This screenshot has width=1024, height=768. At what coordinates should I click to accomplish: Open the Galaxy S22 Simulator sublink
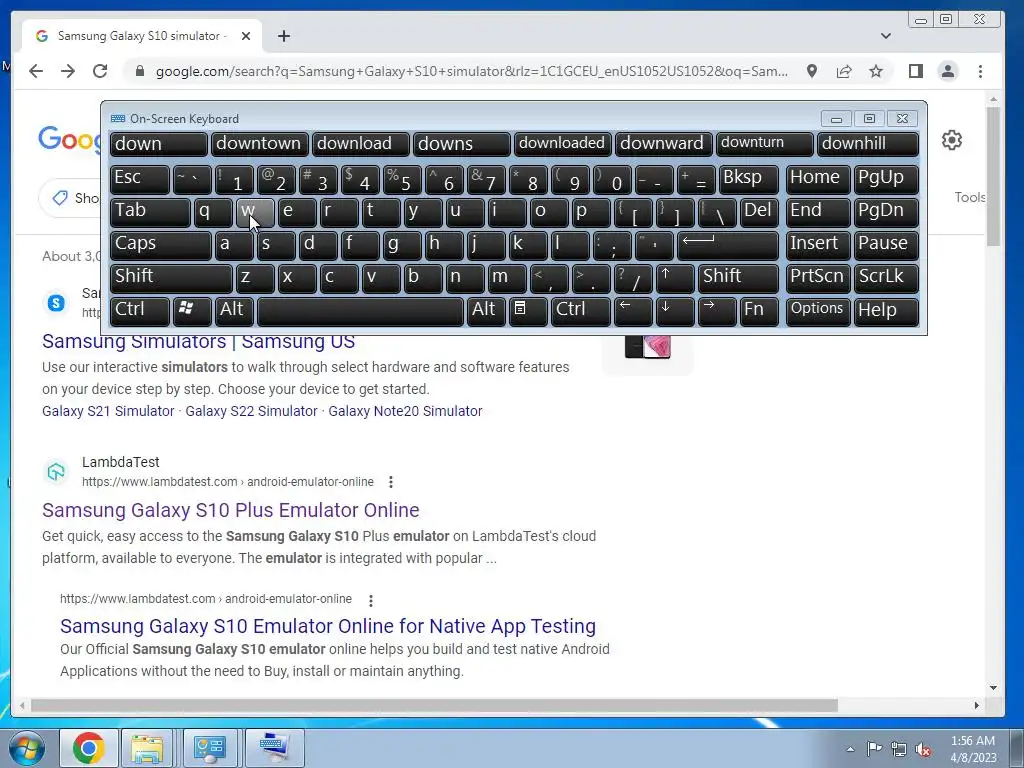tap(251, 411)
